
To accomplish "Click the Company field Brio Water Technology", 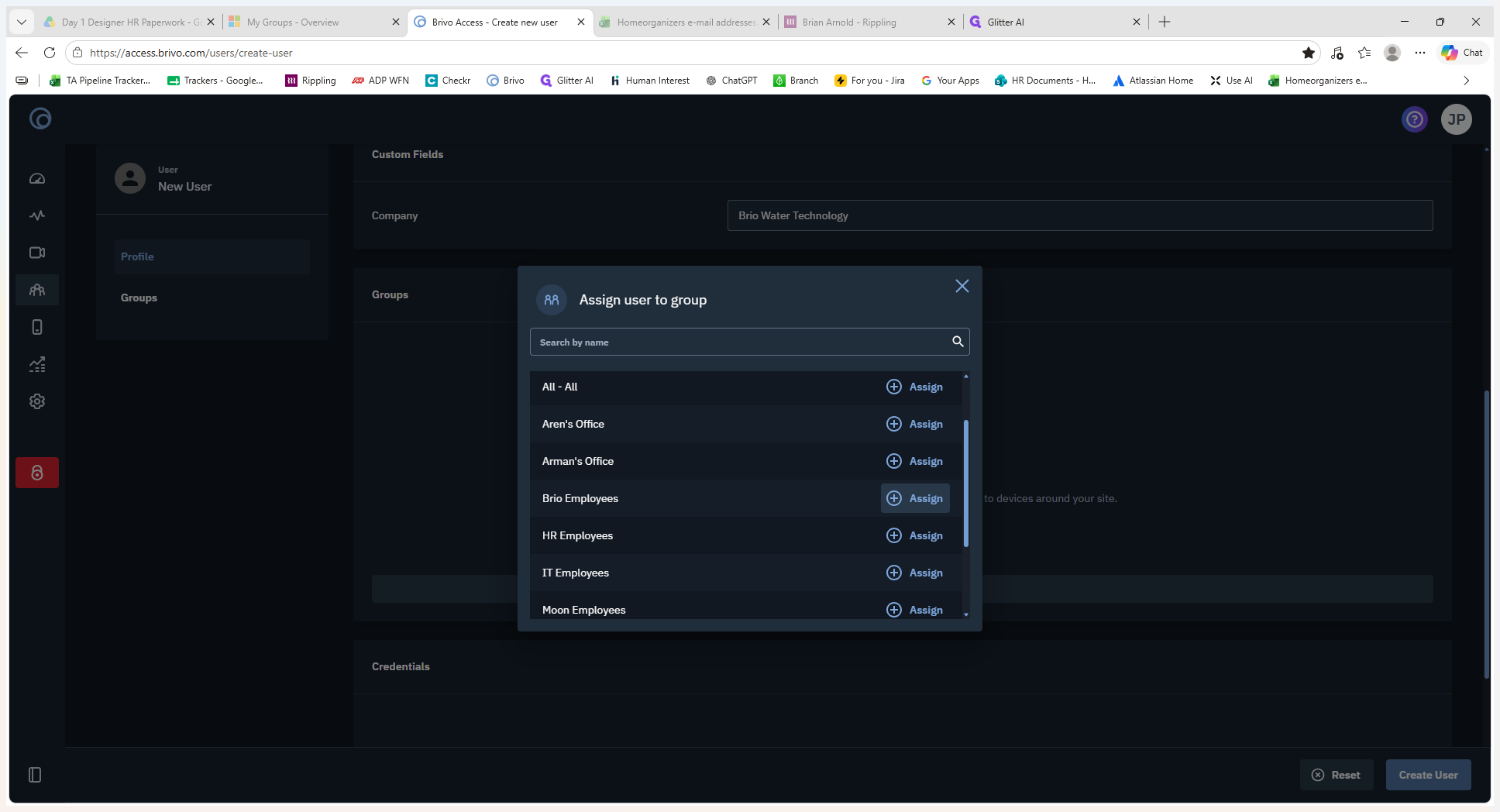I will (1080, 215).
